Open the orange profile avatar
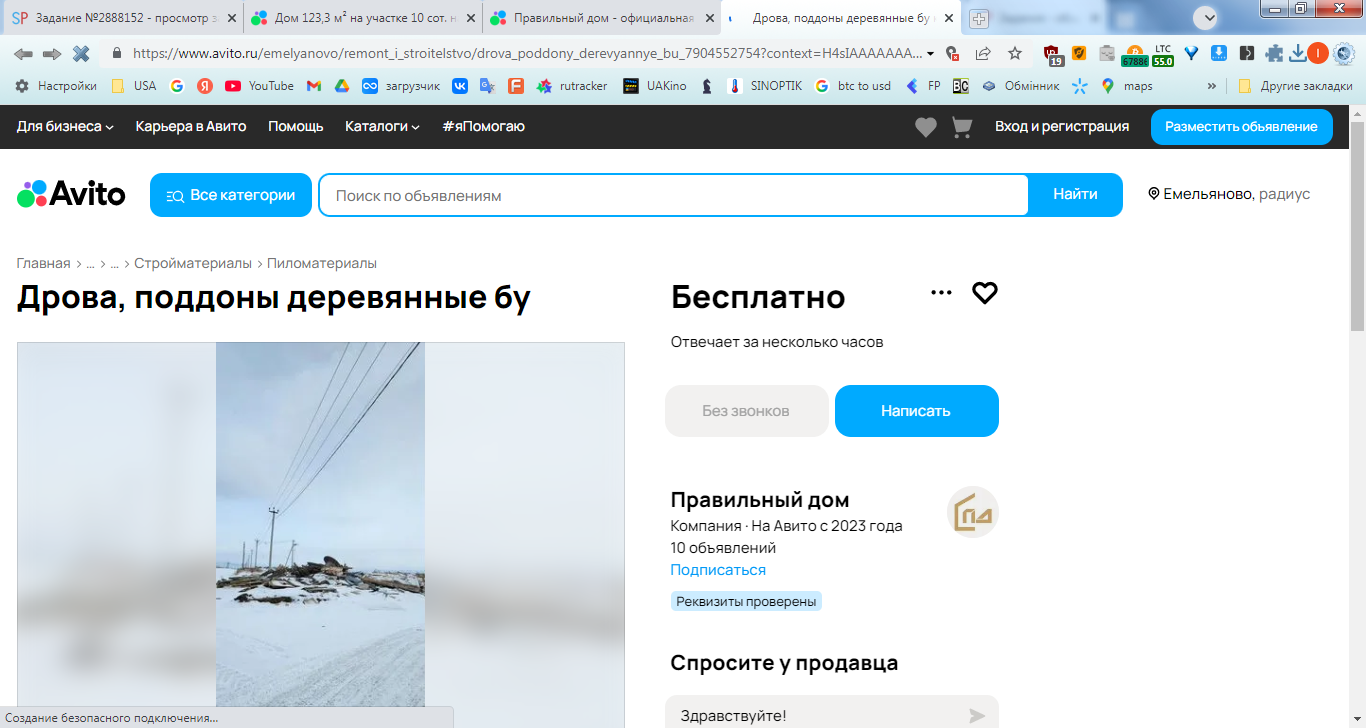Image resolution: width=1366 pixels, height=728 pixels. (1318, 54)
